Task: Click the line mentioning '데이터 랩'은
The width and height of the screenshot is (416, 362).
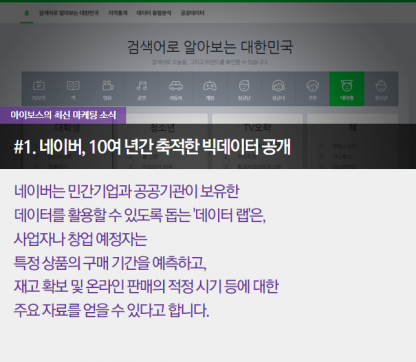Action: [x=140, y=215]
